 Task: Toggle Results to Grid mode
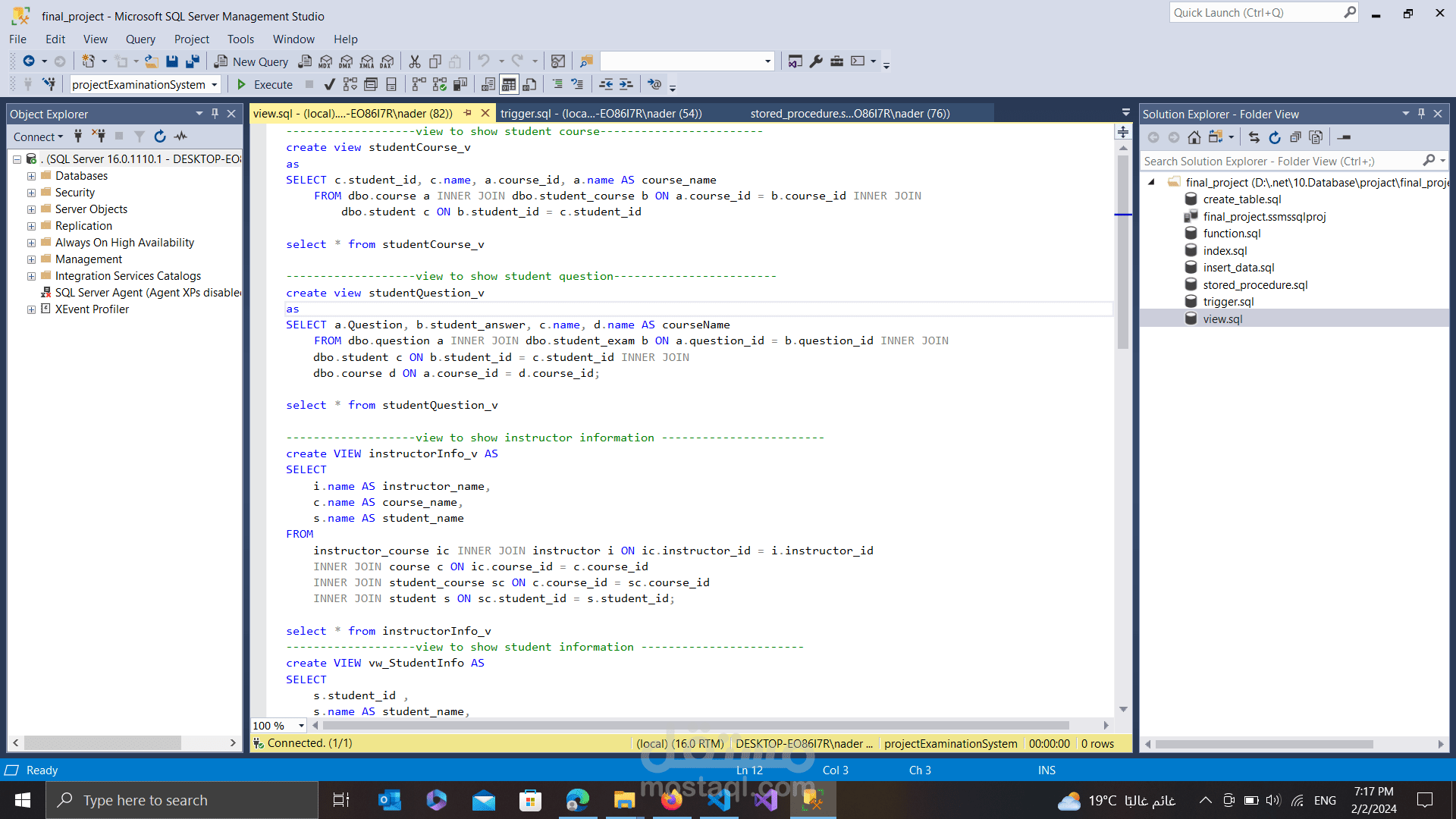pyautogui.click(x=509, y=84)
